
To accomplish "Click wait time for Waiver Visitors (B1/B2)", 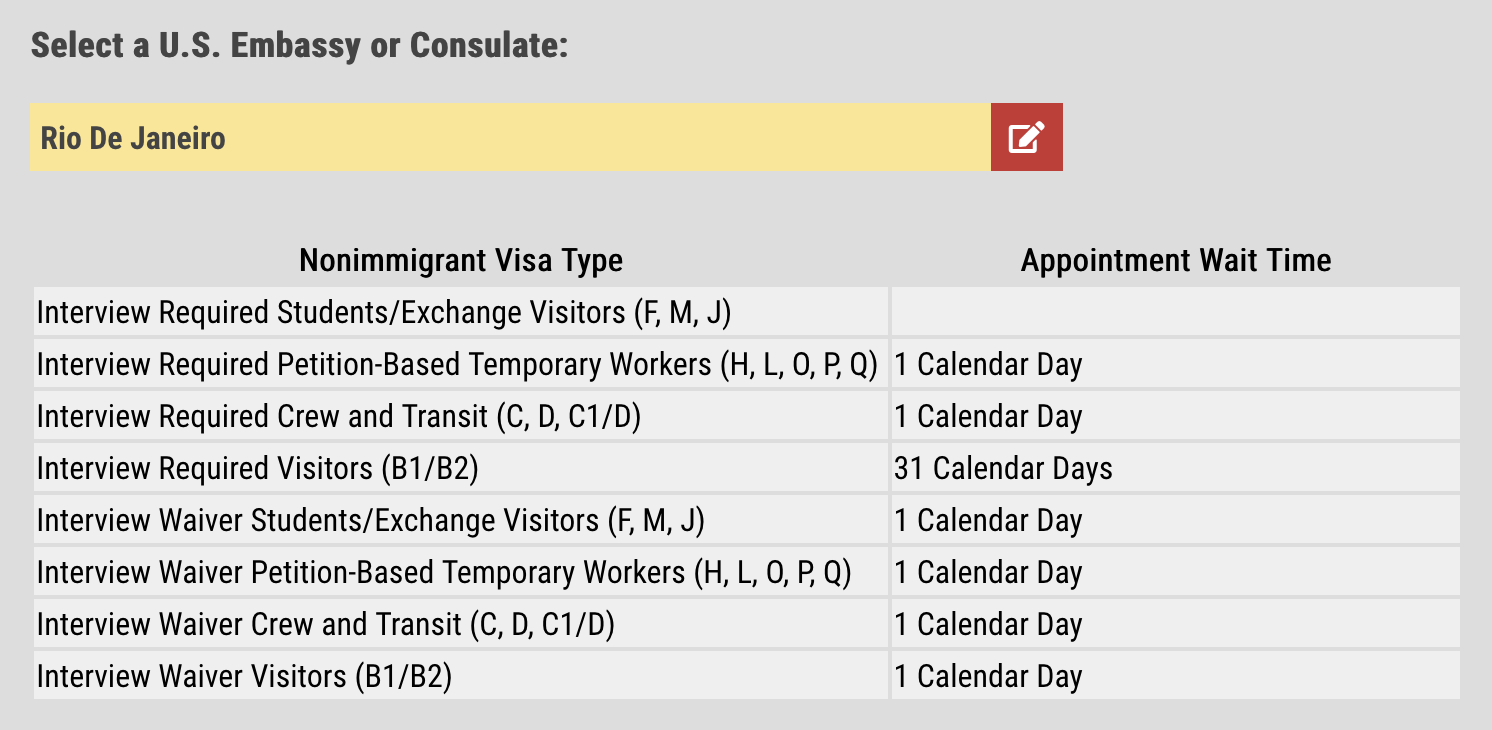I will click(x=988, y=676).
